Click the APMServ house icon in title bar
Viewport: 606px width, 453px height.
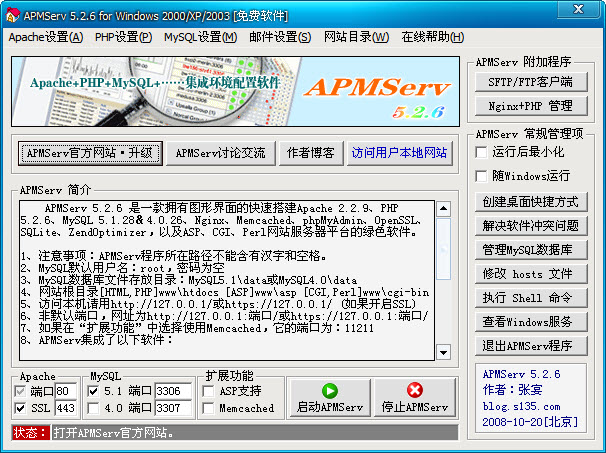[12, 15]
